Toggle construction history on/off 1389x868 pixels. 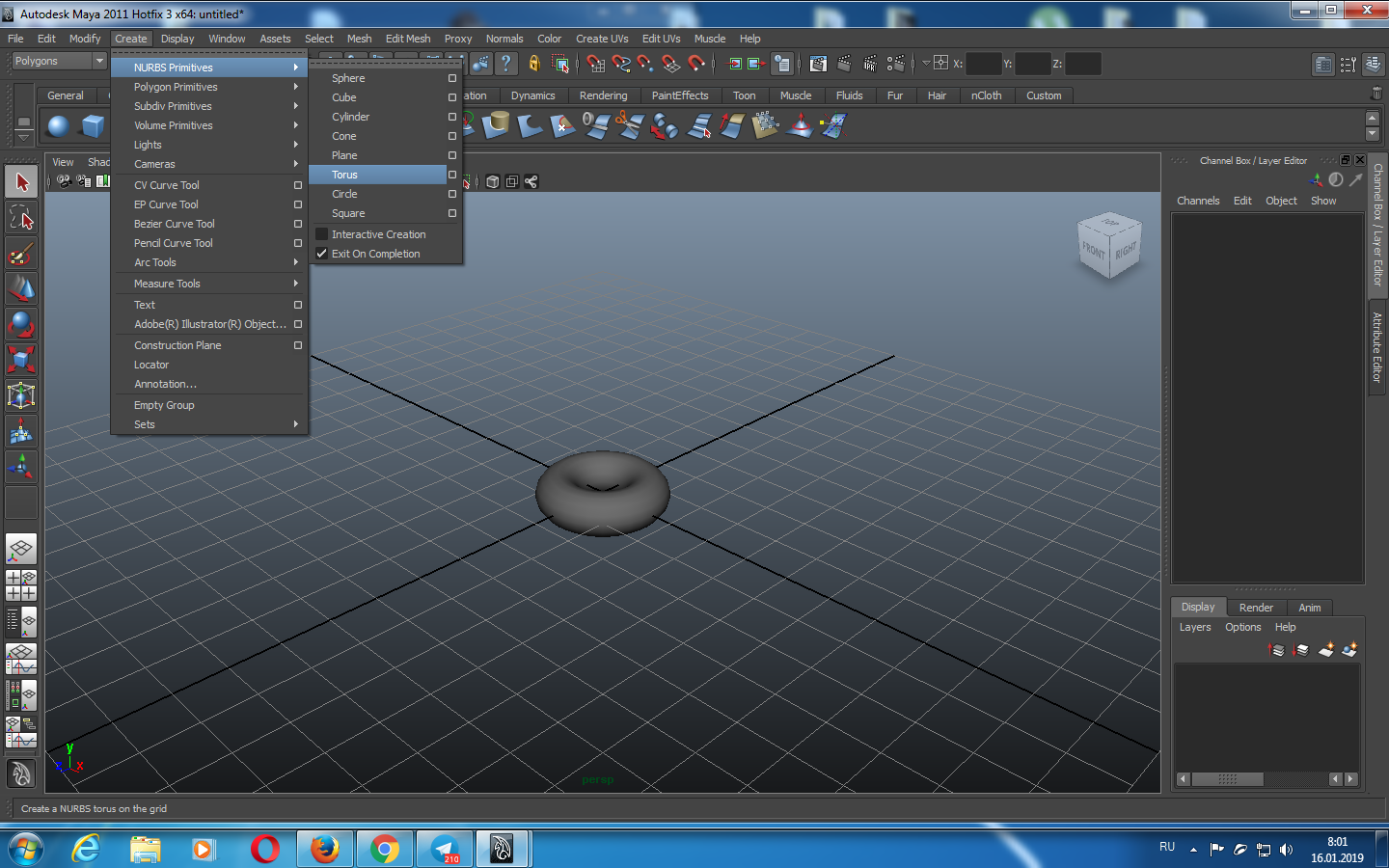[x=782, y=64]
